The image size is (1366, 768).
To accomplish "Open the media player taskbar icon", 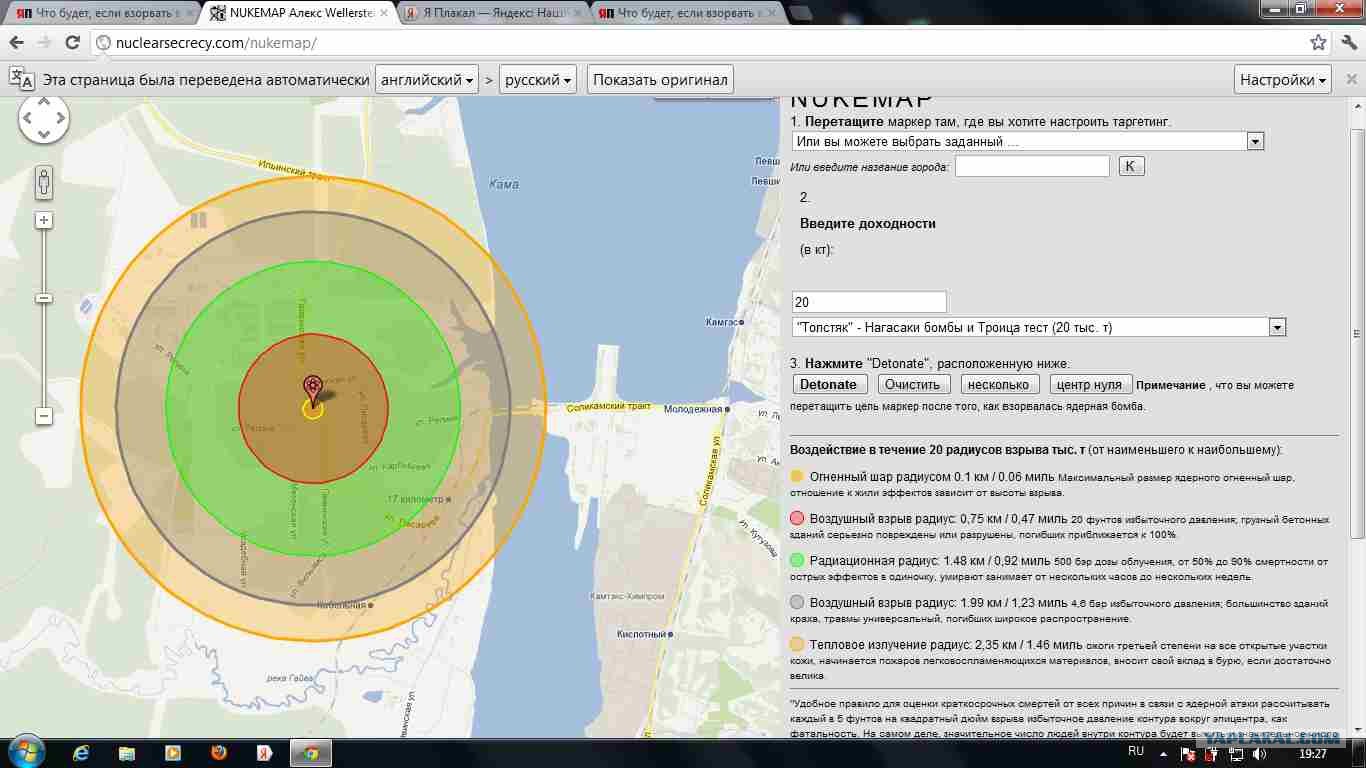I will point(173,753).
